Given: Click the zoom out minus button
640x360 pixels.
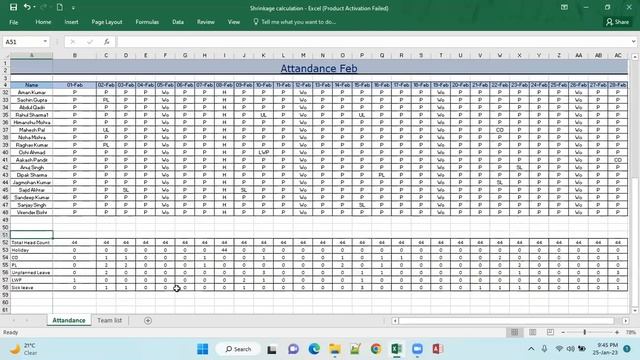Looking at the screenshot, I should [563, 332].
